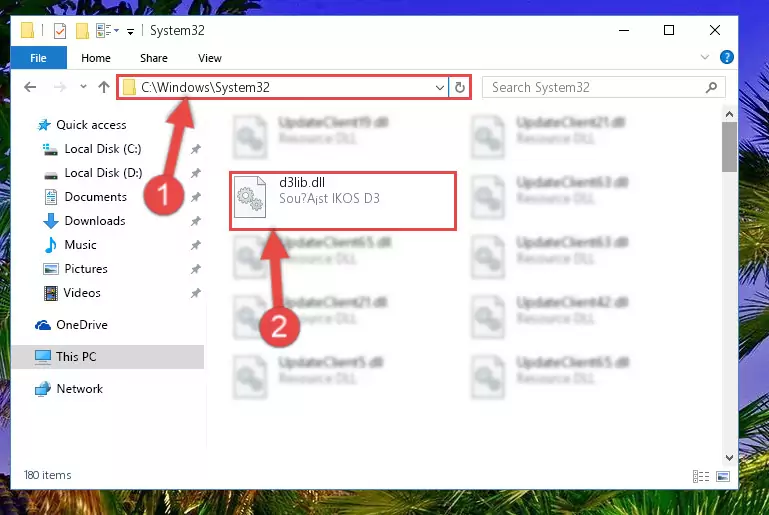Image resolution: width=769 pixels, height=515 pixels.
Task: Unpin Local Disk (C:) using its pin icon
Action: pos(196,149)
